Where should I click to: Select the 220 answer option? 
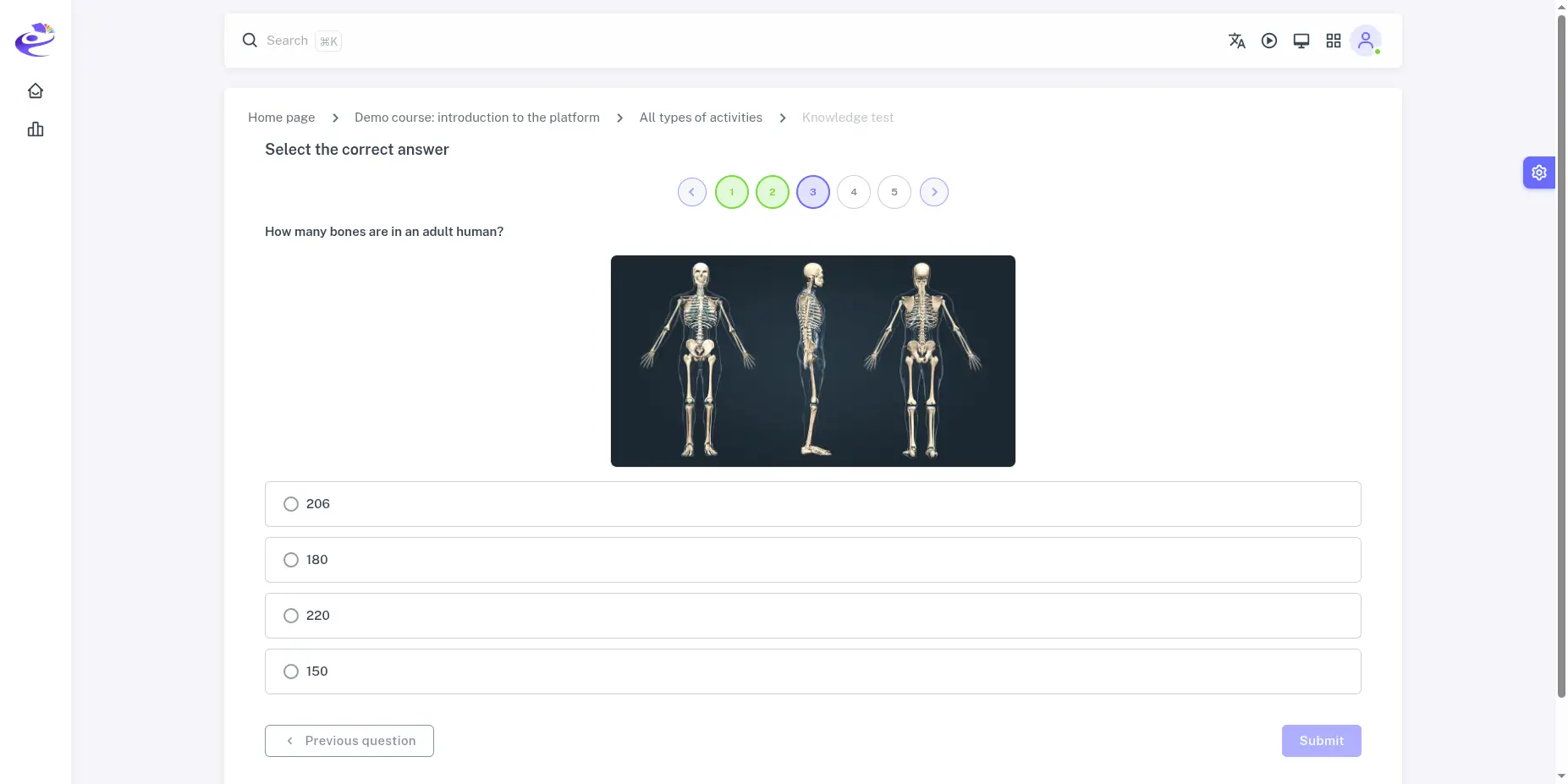(812, 616)
